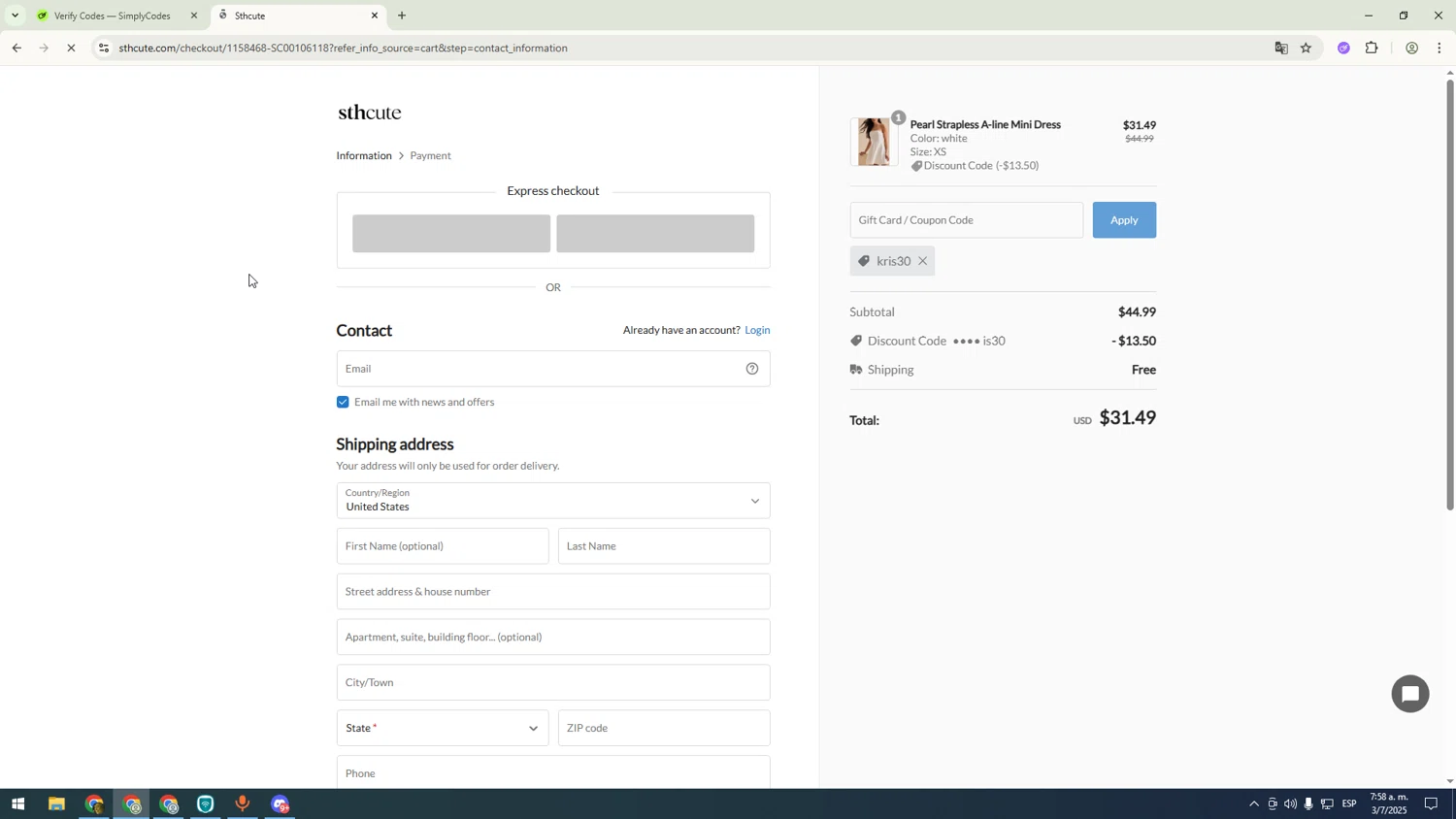Switch to the Verify Codes SimplyCodes tab

[112, 16]
